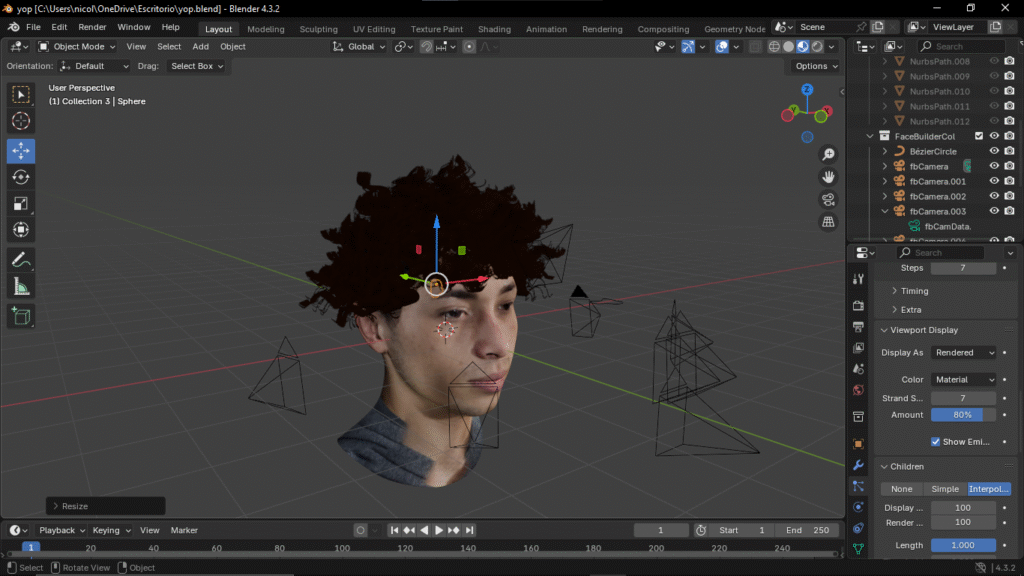
Task: Expand the Timing section
Action: point(914,291)
